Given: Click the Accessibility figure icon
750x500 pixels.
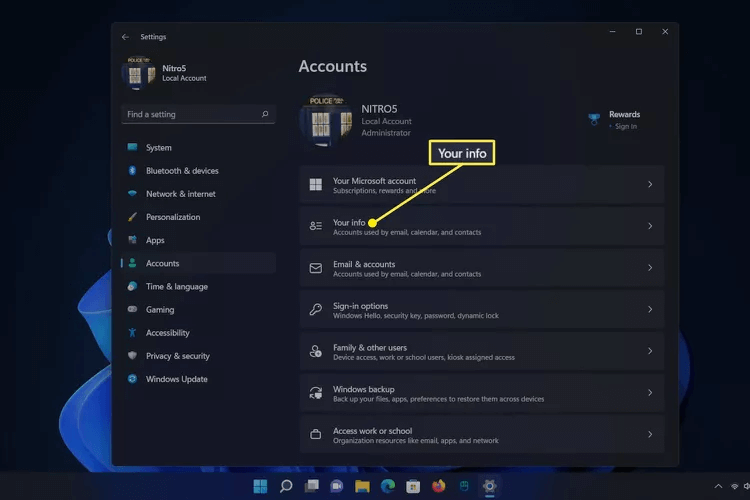Looking at the screenshot, I should click(x=132, y=333).
